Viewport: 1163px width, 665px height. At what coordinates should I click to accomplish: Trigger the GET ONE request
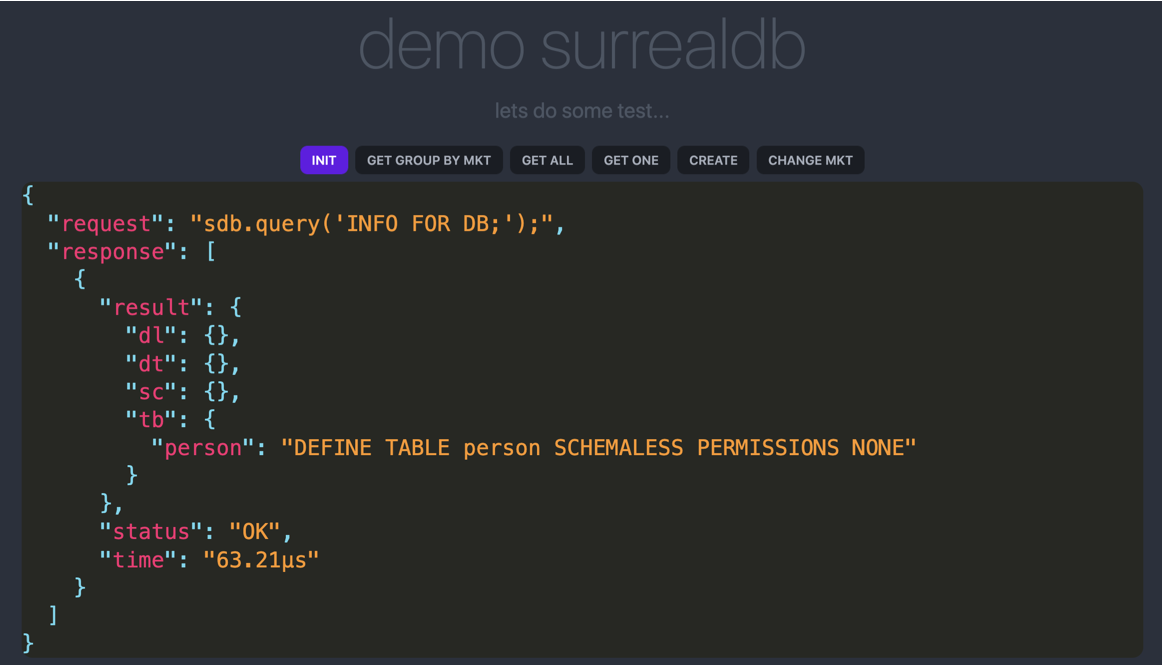(x=630, y=160)
